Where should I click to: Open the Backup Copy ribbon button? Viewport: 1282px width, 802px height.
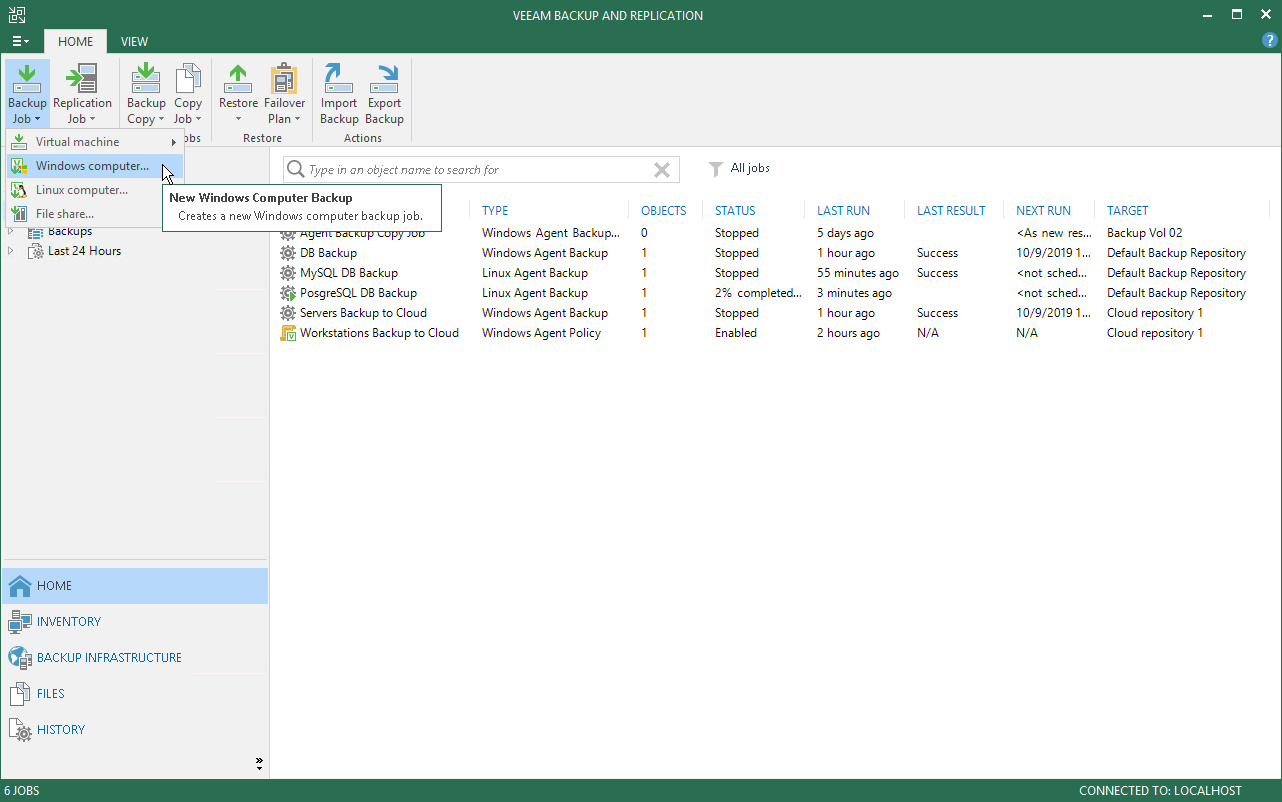146,94
